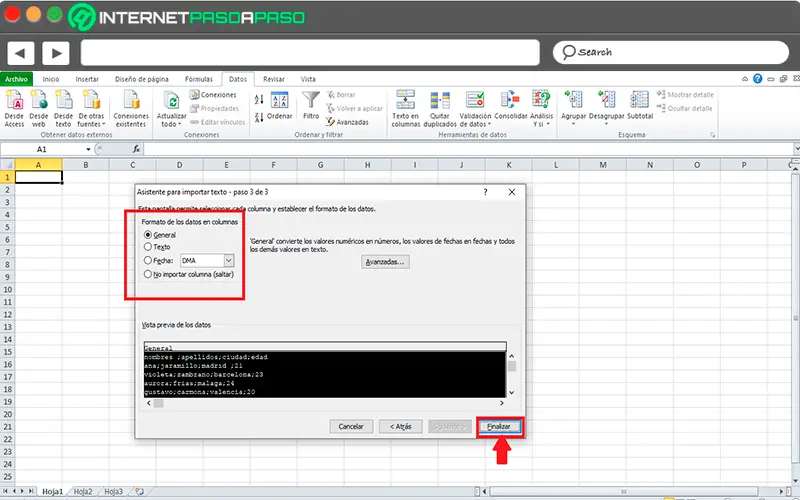Click Texto en columnas icon
This screenshot has width=800, height=500.
click(406, 108)
